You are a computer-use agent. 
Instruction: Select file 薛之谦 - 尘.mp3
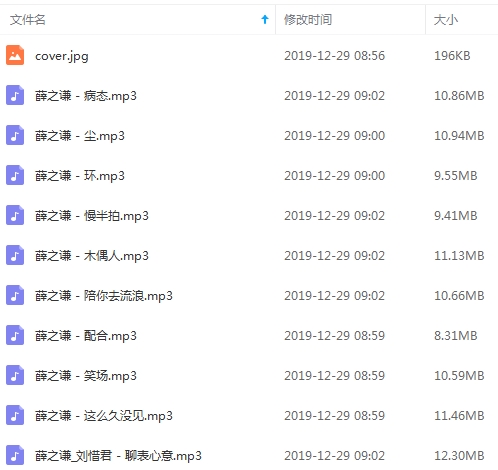(x=80, y=136)
